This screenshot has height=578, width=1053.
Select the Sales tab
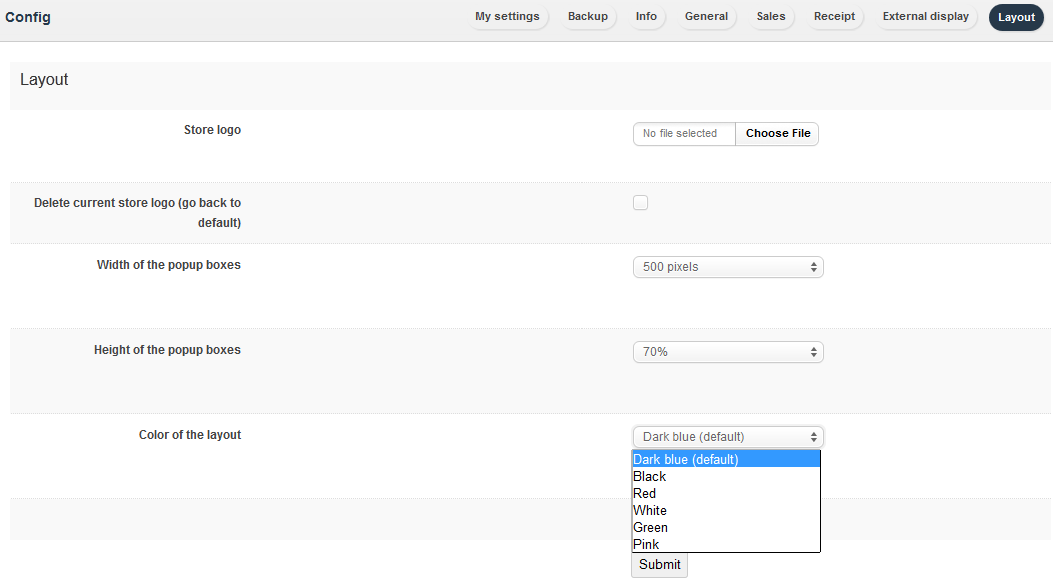(x=771, y=17)
